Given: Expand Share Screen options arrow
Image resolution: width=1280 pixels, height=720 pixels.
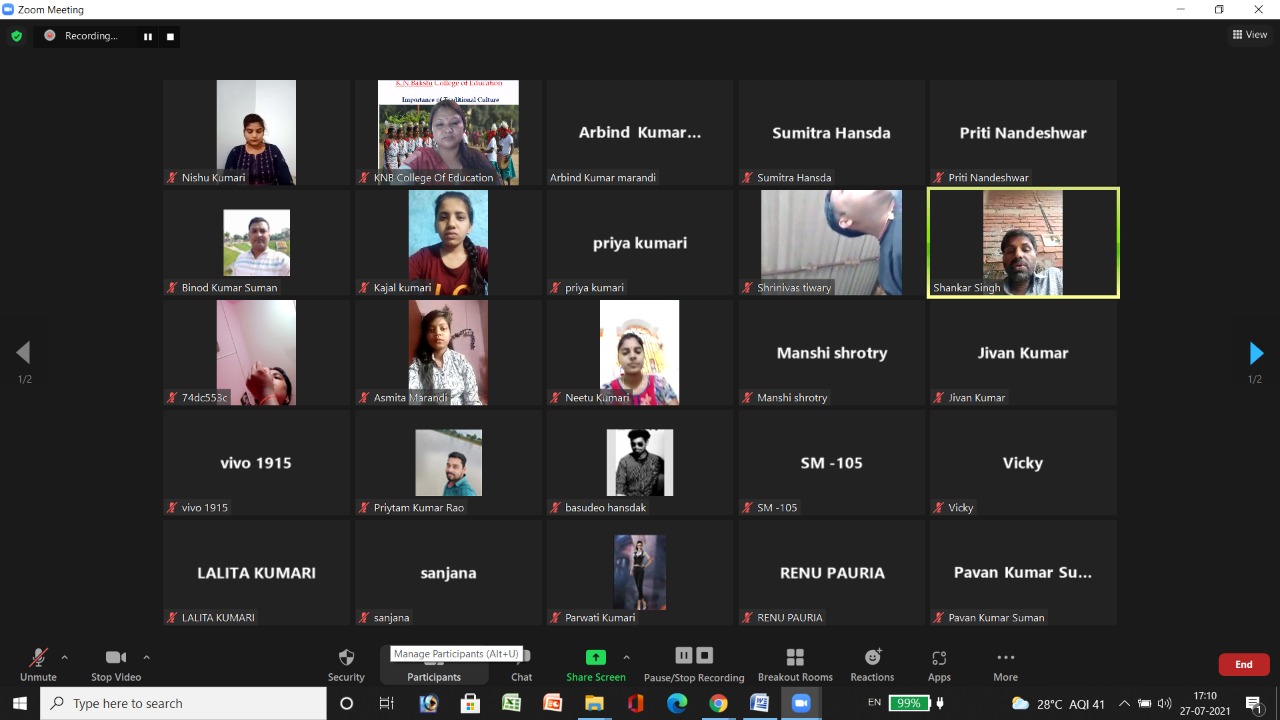Looking at the screenshot, I should pyautogui.click(x=626, y=657).
